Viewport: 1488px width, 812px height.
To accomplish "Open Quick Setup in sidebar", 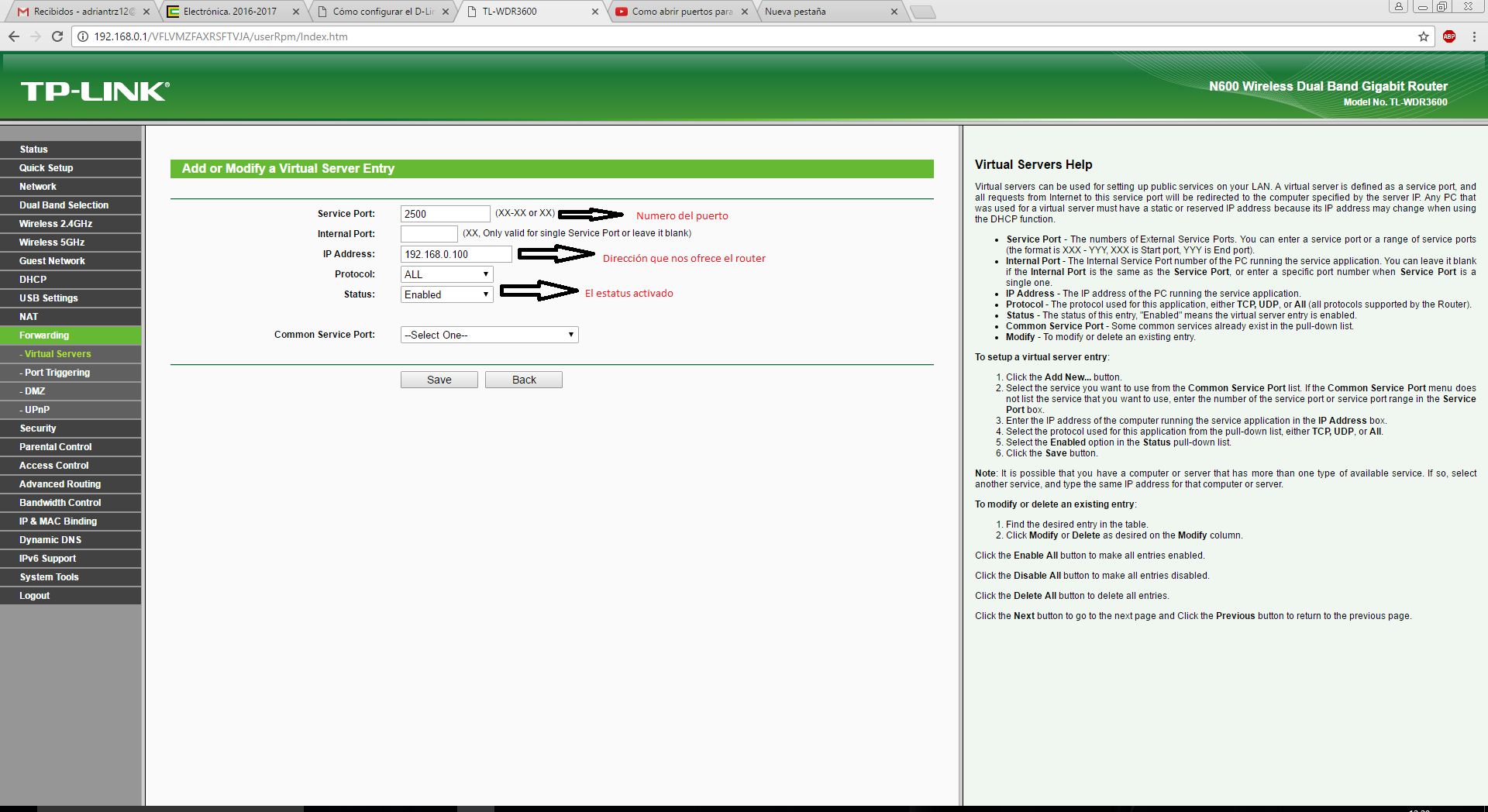I will click(x=71, y=168).
